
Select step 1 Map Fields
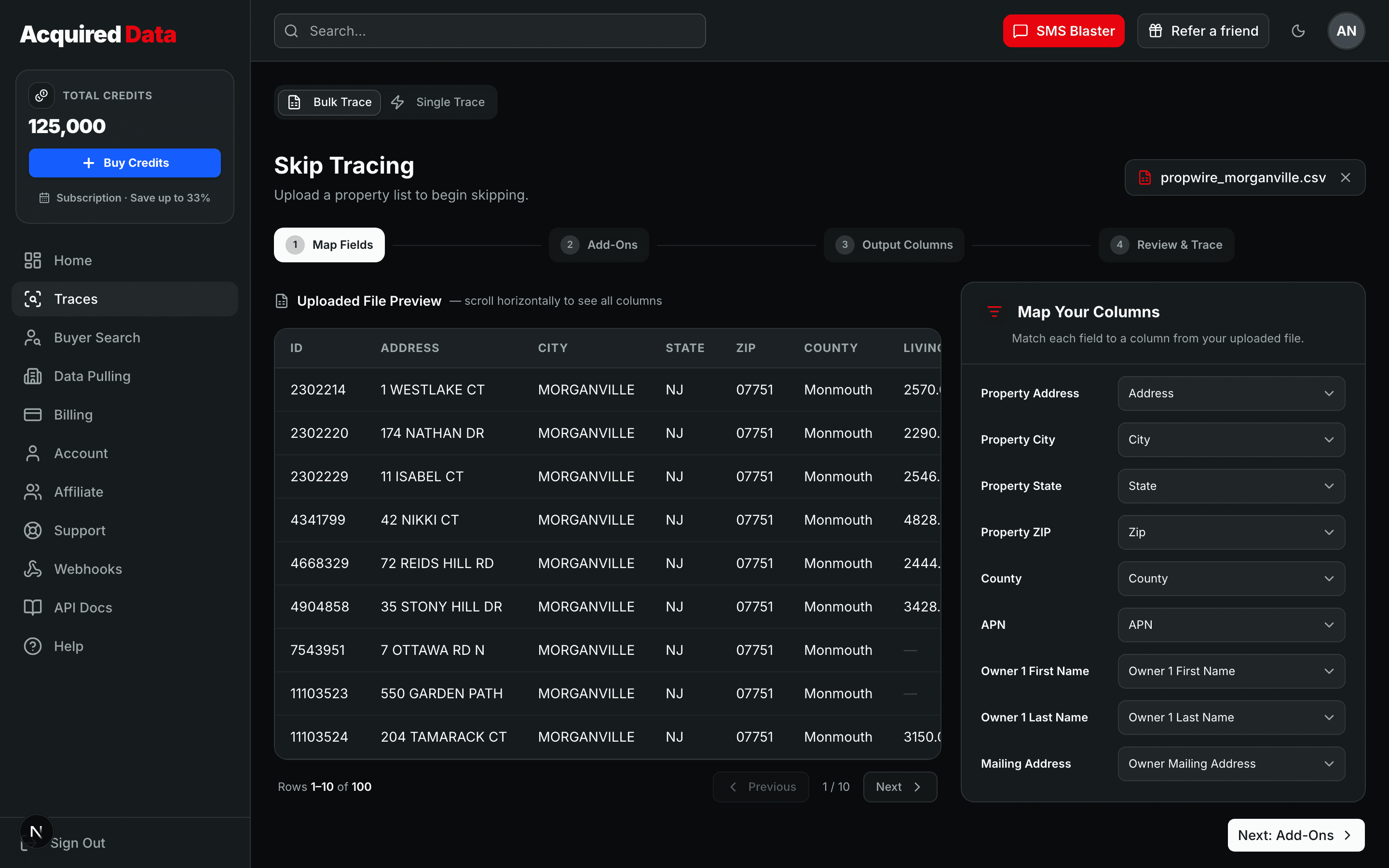(x=329, y=245)
